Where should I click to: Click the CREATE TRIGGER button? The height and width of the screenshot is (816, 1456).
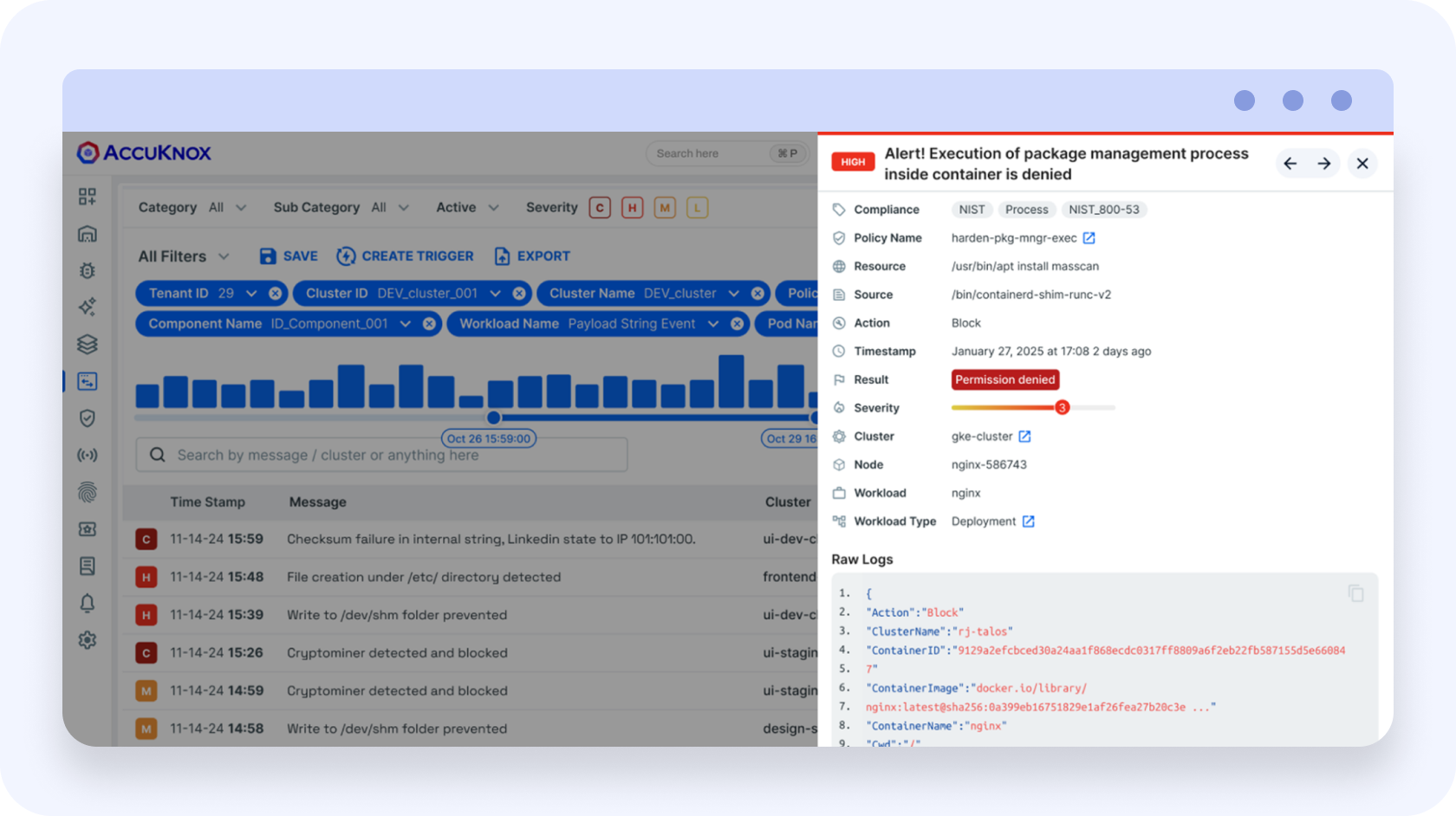405,256
